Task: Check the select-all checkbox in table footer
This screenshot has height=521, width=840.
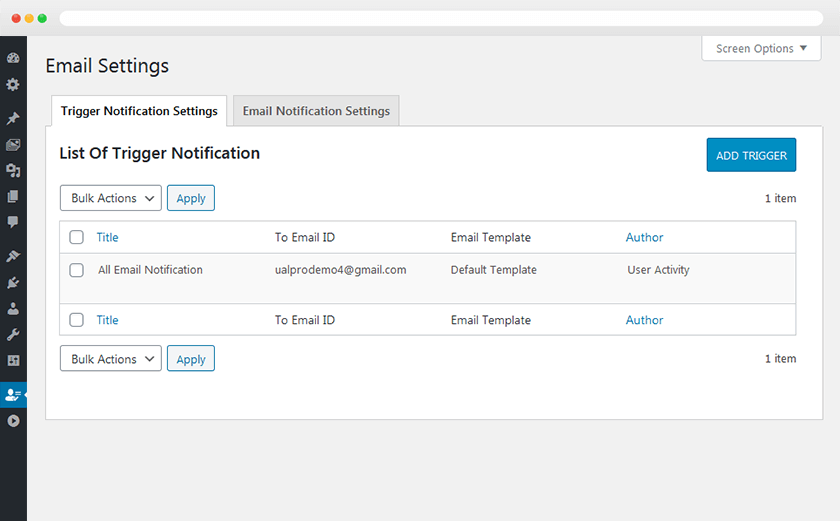Action: tap(77, 320)
